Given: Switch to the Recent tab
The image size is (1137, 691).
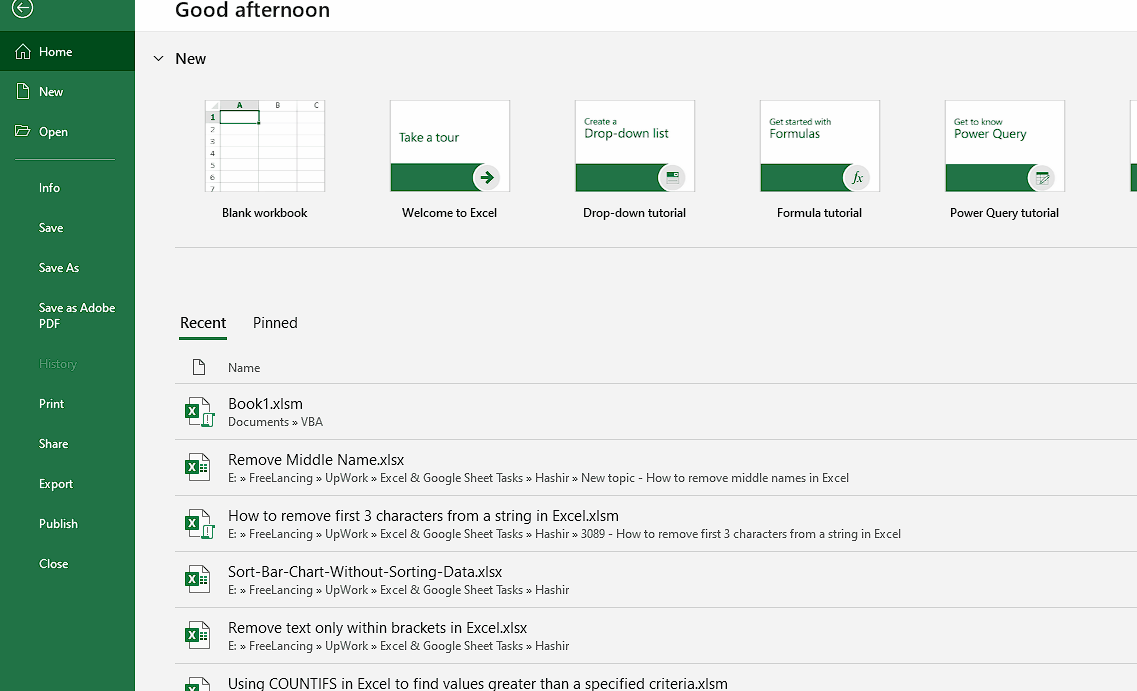Looking at the screenshot, I should (x=203, y=323).
